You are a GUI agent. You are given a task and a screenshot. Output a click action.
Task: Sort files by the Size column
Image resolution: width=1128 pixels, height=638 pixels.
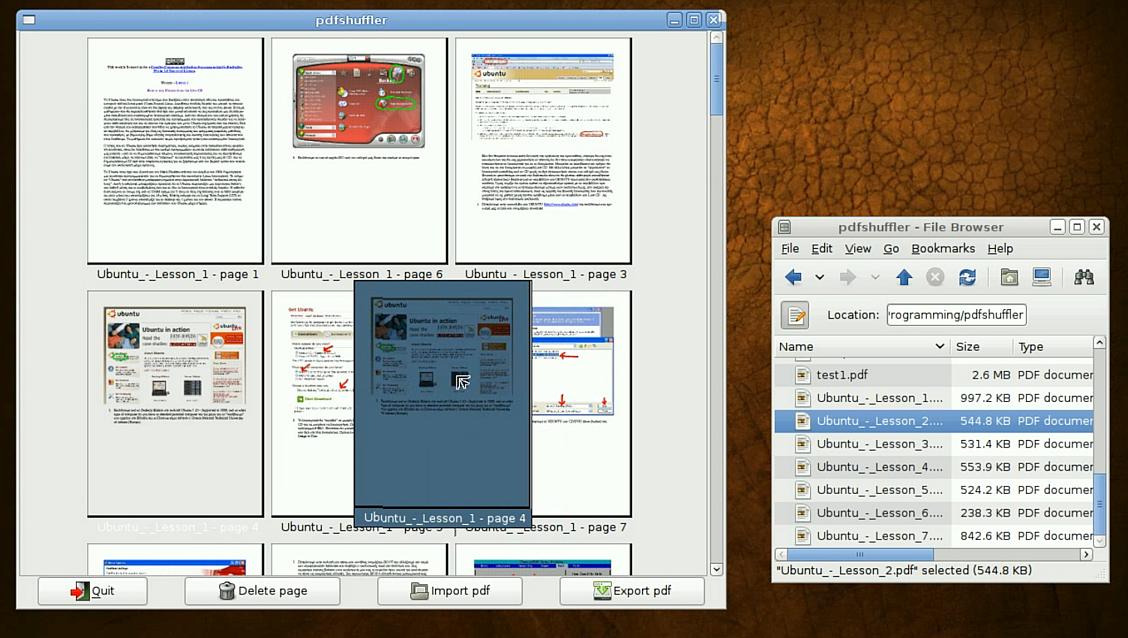tap(981, 346)
